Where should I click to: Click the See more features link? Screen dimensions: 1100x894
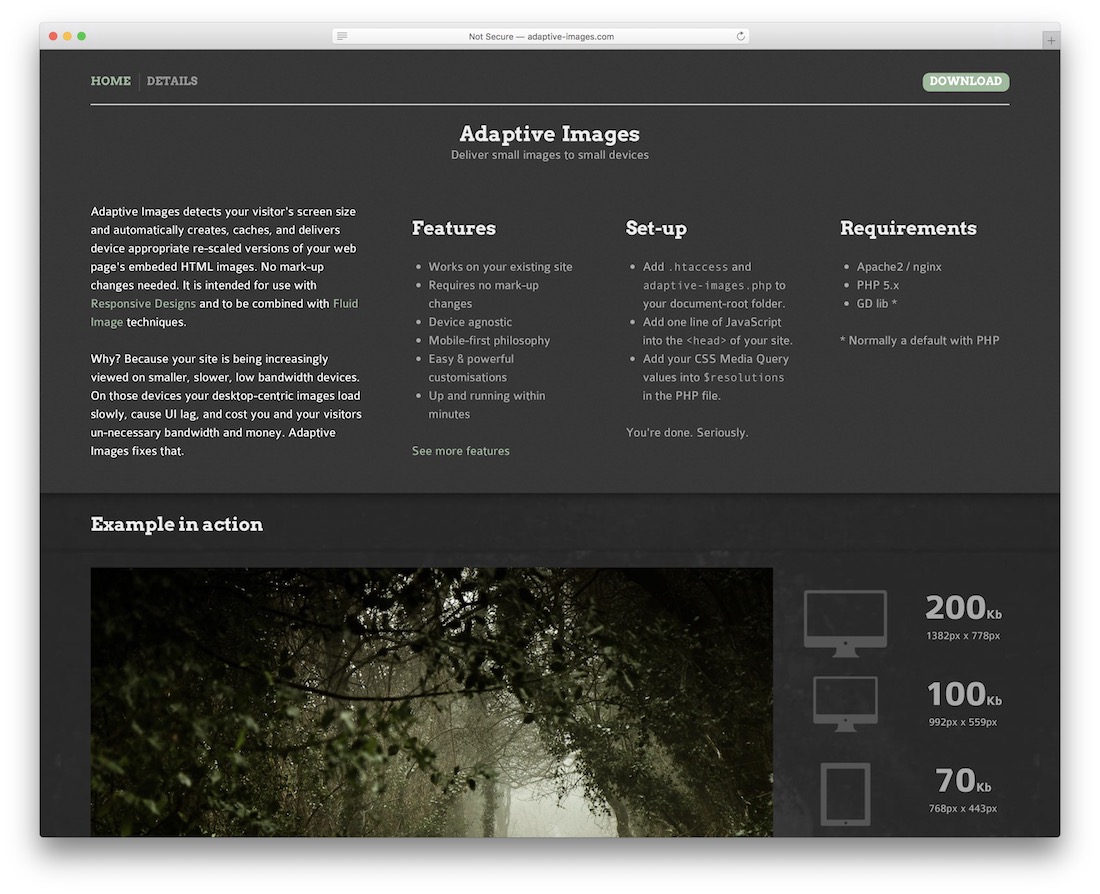[x=461, y=451]
